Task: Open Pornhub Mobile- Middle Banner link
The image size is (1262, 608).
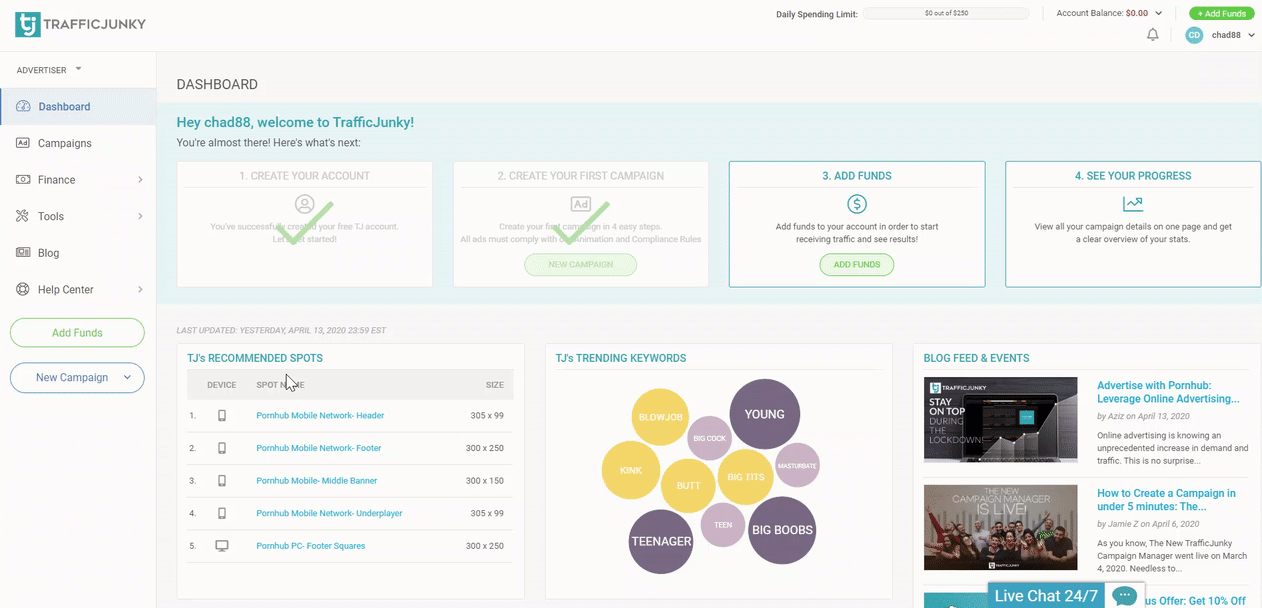Action: coord(315,481)
